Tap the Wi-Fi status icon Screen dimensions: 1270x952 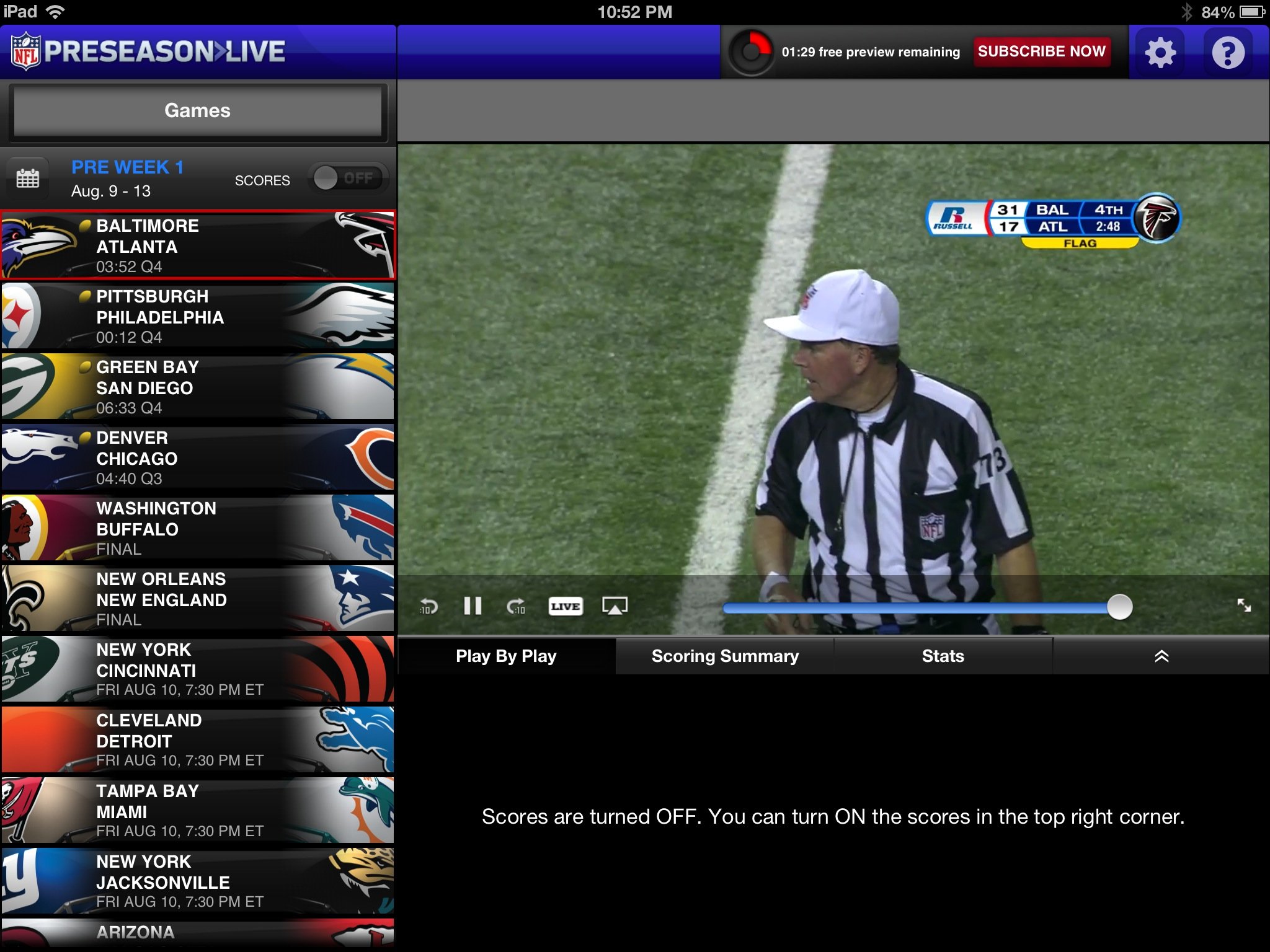click(56, 12)
